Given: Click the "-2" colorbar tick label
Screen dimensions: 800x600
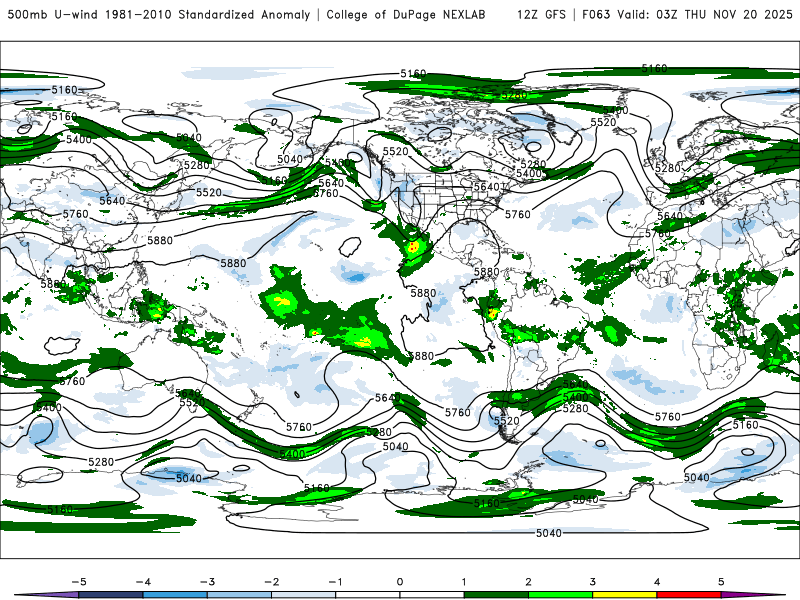Looking at the screenshot, I should [x=271, y=582].
